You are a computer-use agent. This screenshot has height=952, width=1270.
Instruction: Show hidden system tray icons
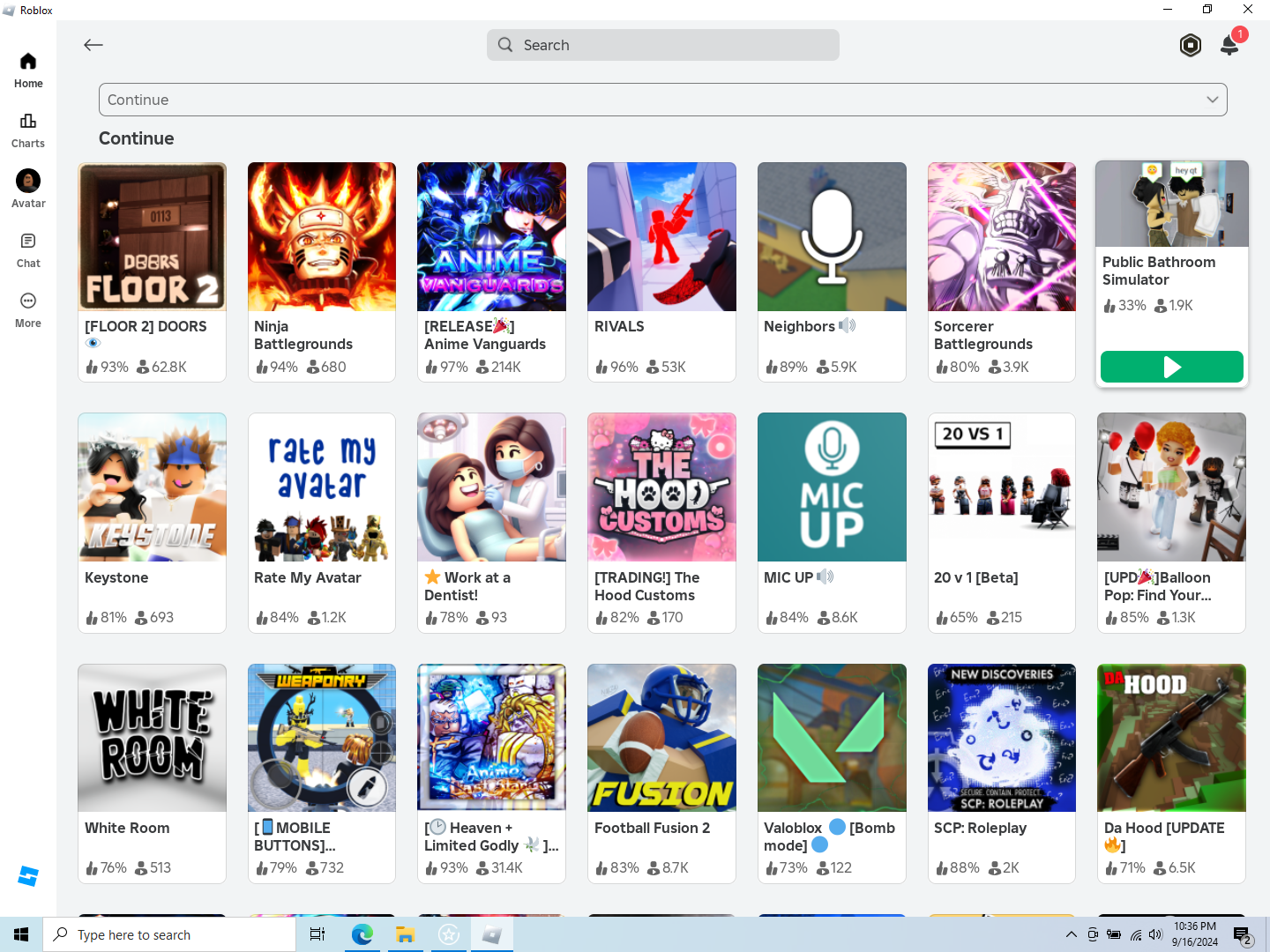pyautogui.click(x=1071, y=934)
